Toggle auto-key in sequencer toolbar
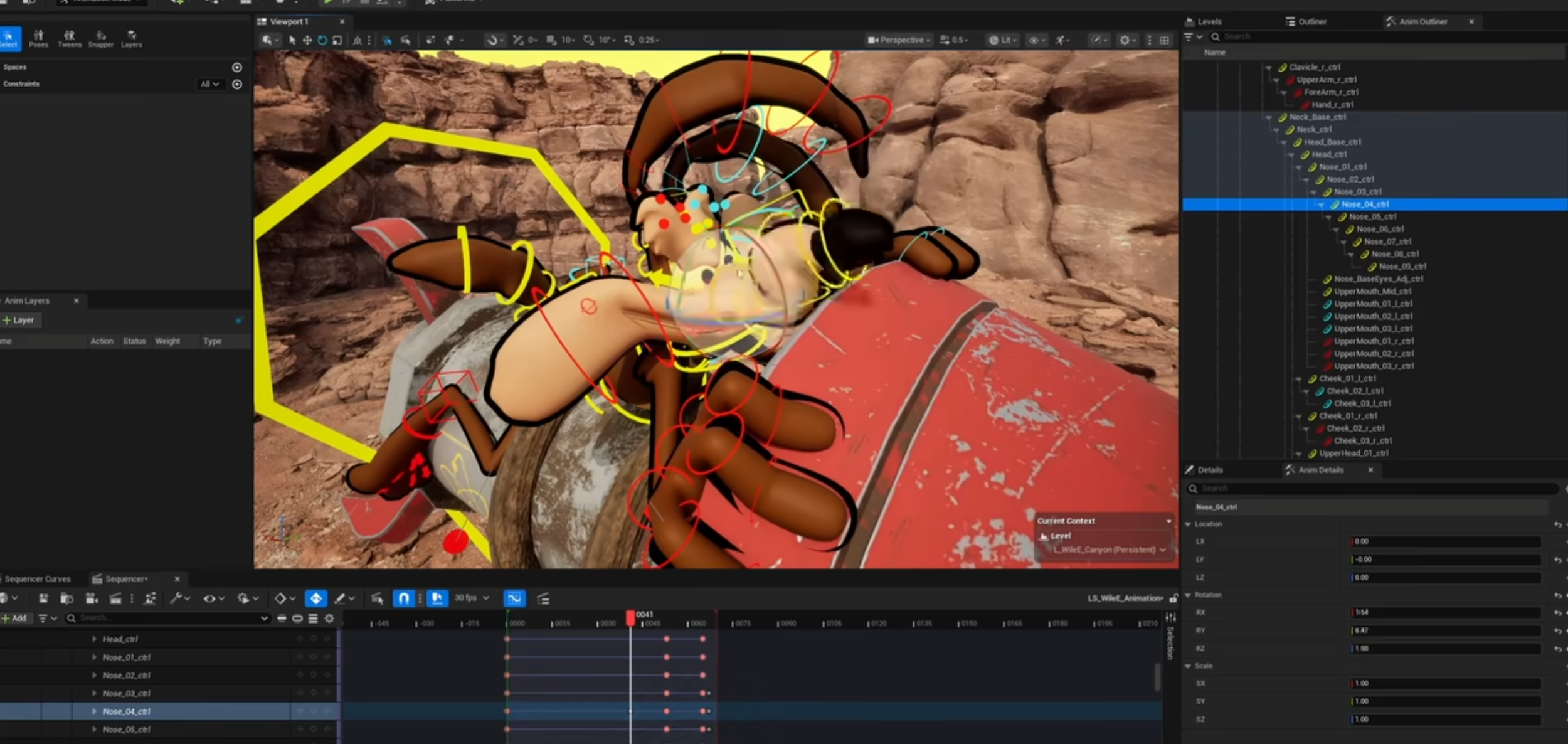 pos(316,598)
